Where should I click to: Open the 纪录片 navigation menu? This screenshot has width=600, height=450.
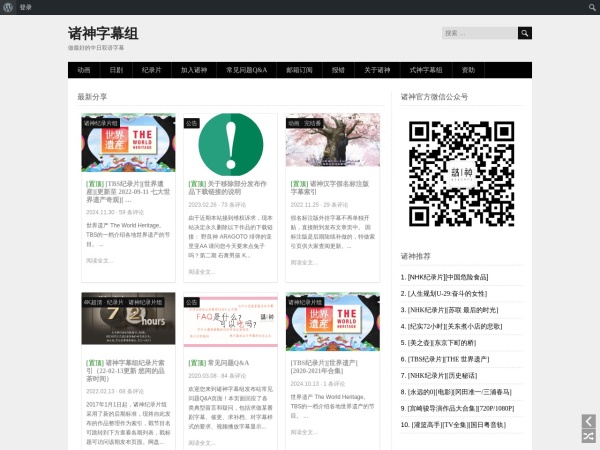click(x=151, y=70)
